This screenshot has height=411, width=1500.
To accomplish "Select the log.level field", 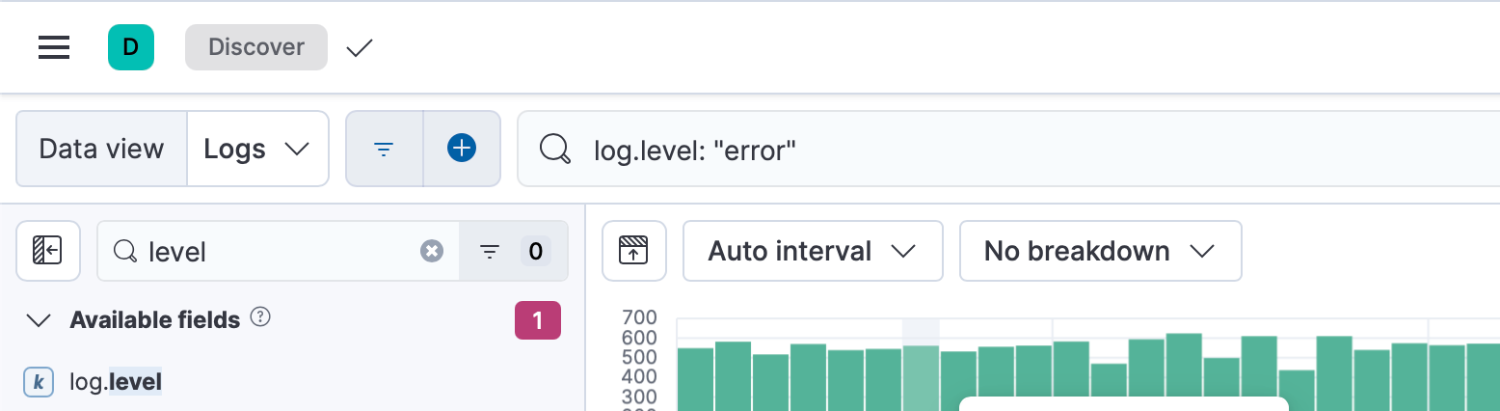I will pyautogui.click(x=115, y=381).
